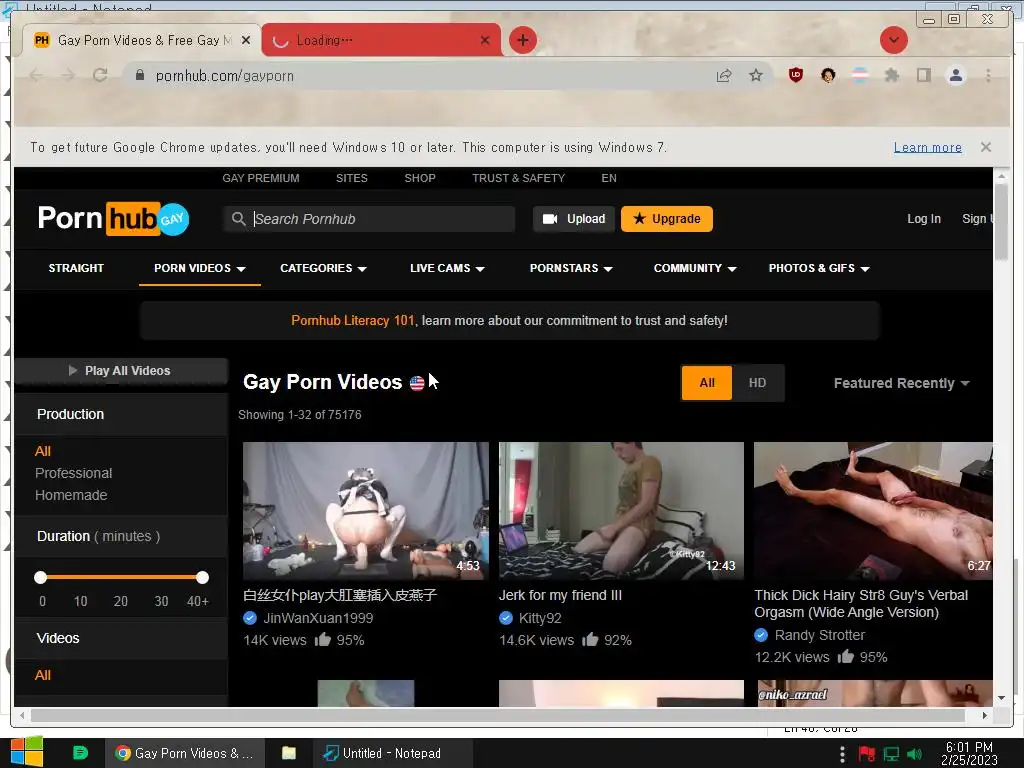1024x768 pixels.
Task: Go to the Straight nav section
Action: coord(76,268)
